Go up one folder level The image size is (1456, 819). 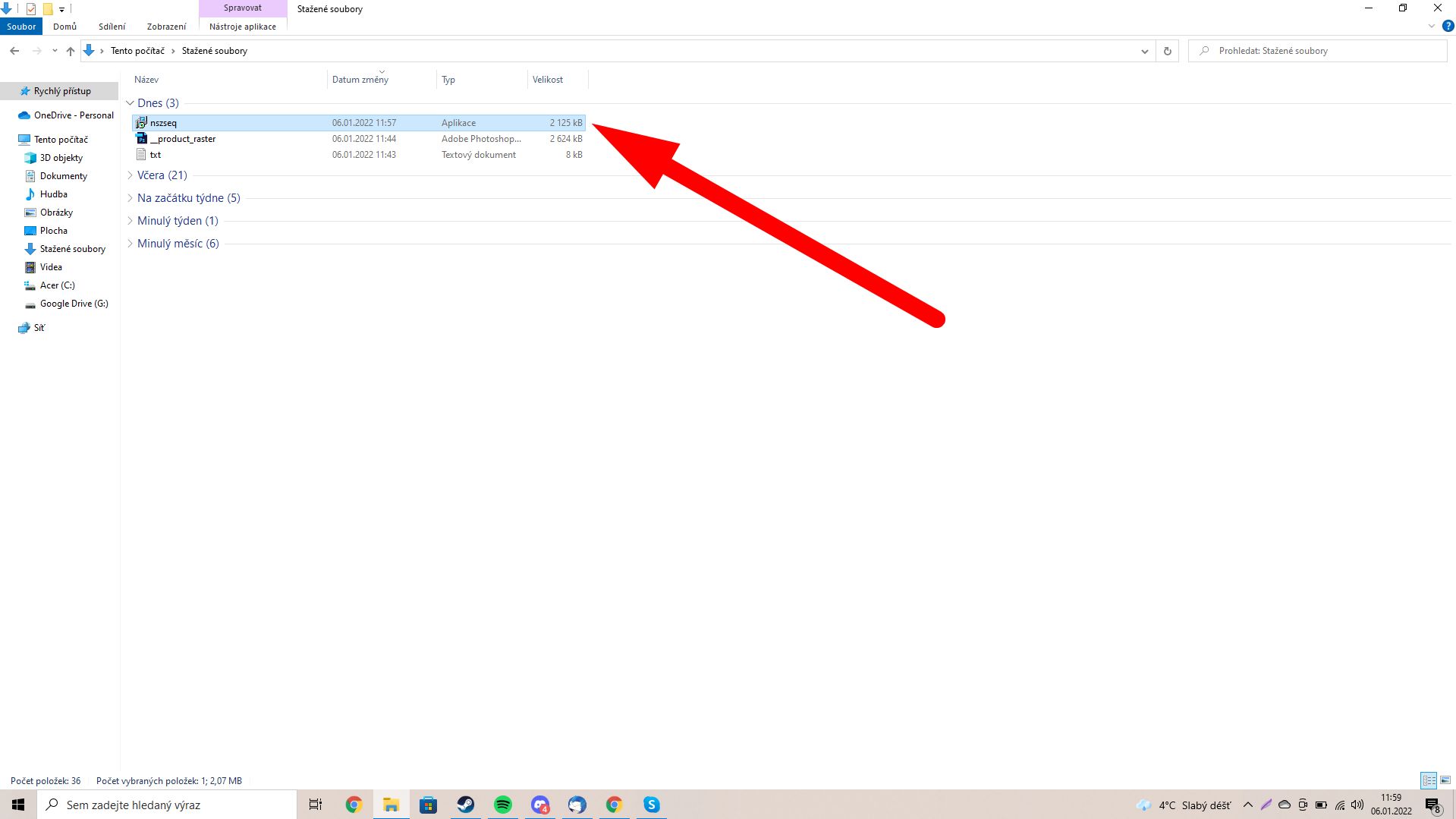click(x=71, y=51)
